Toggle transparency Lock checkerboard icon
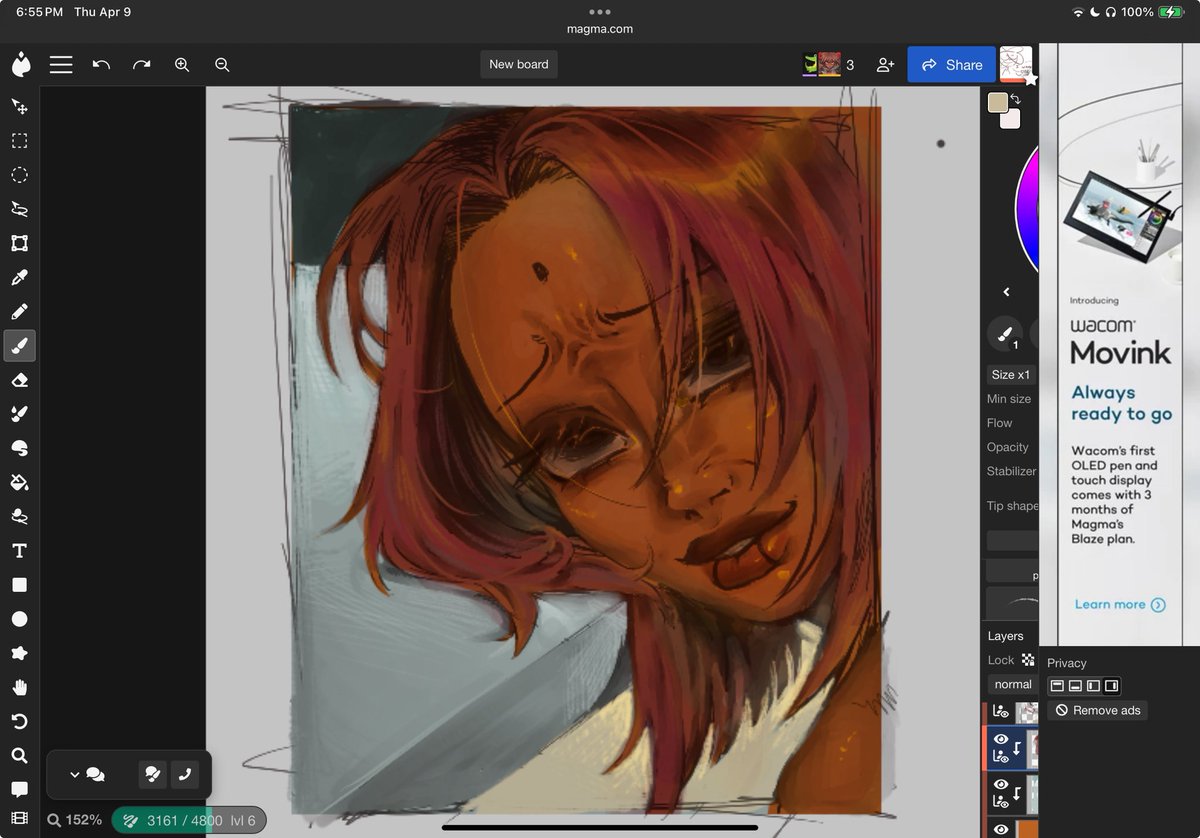The height and width of the screenshot is (838, 1200). coord(1027,660)
